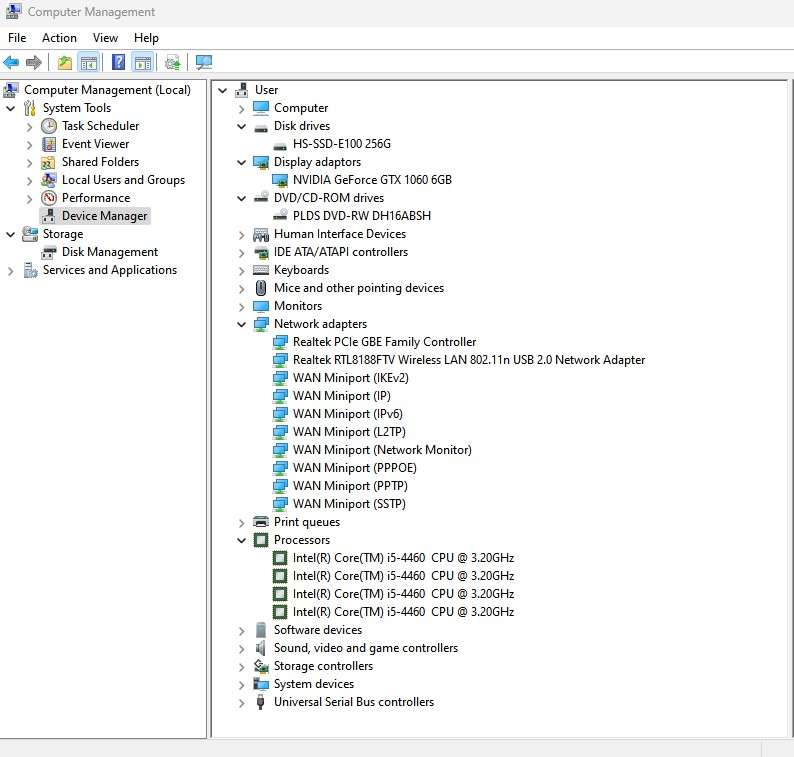Click the Back arrow toolbar icon

coord(11,63)
